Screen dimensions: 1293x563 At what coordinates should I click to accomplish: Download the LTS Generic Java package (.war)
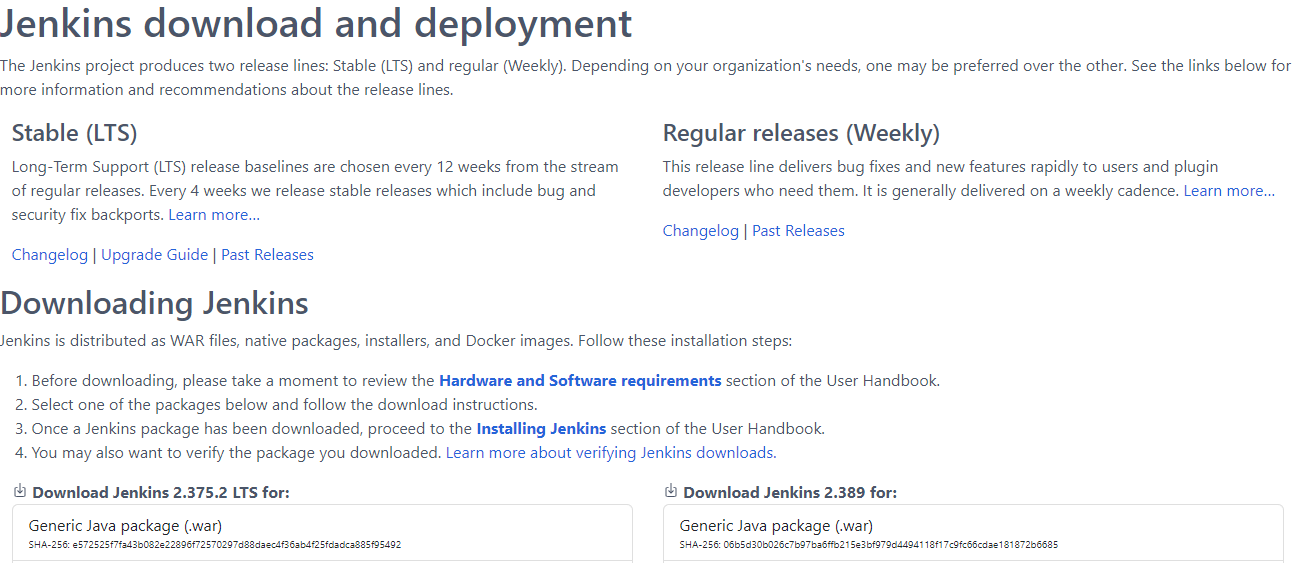click(x=125, y=526)
